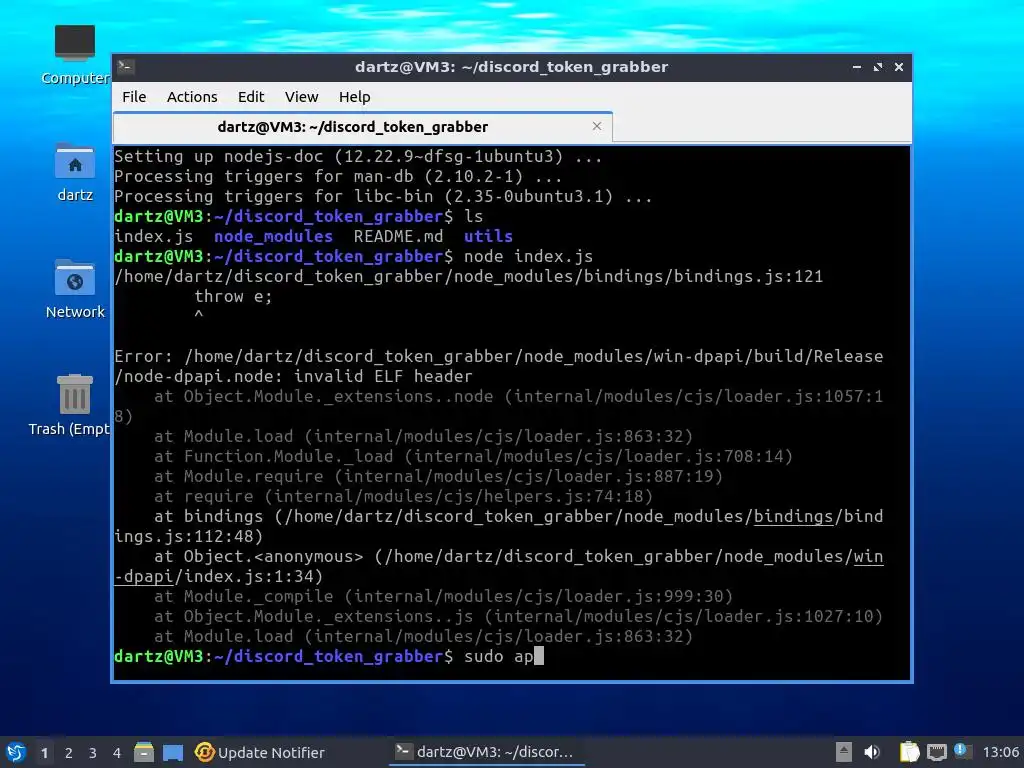Click the terminal icon in the title bar
This screenshot has height=768, width=1024.
pyautogui.click(x=126, y=67)
